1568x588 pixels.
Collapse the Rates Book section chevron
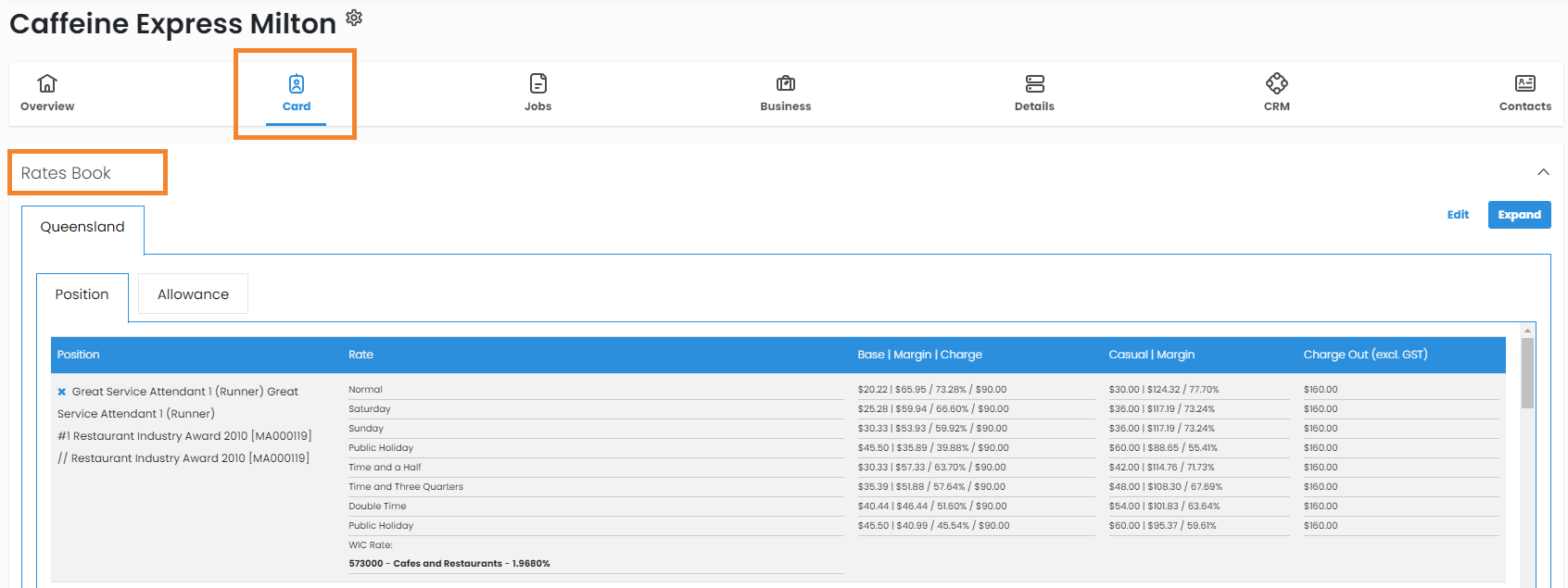click(x=1543, y=172)
